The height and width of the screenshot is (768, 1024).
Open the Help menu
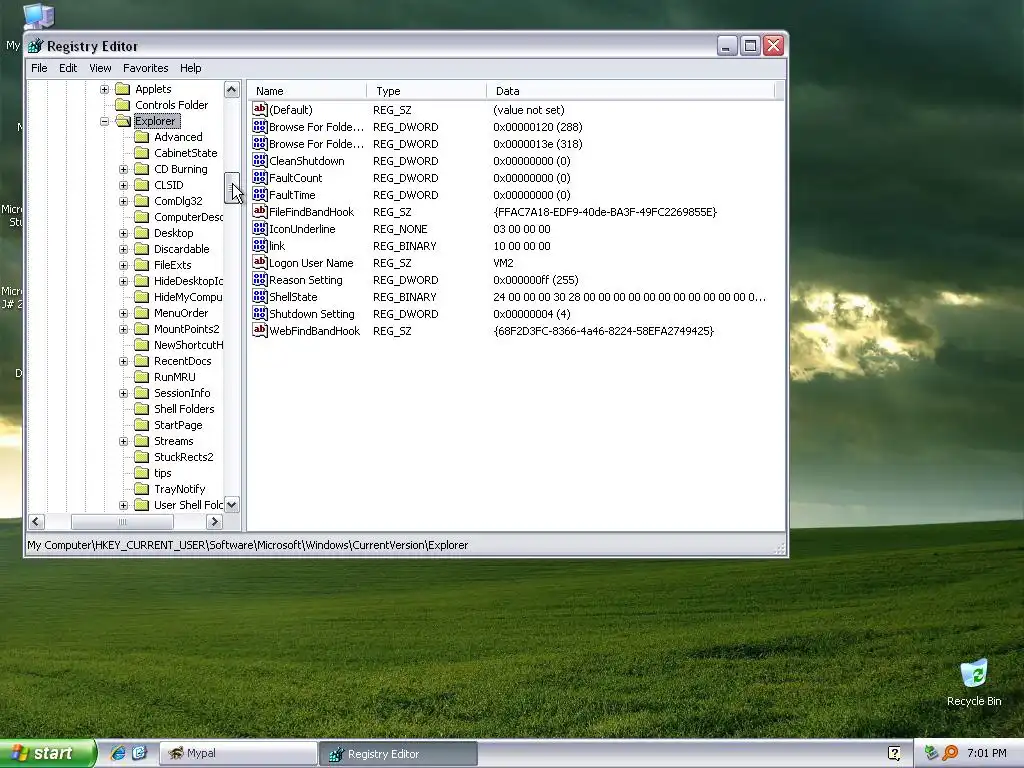coord(191,68)
